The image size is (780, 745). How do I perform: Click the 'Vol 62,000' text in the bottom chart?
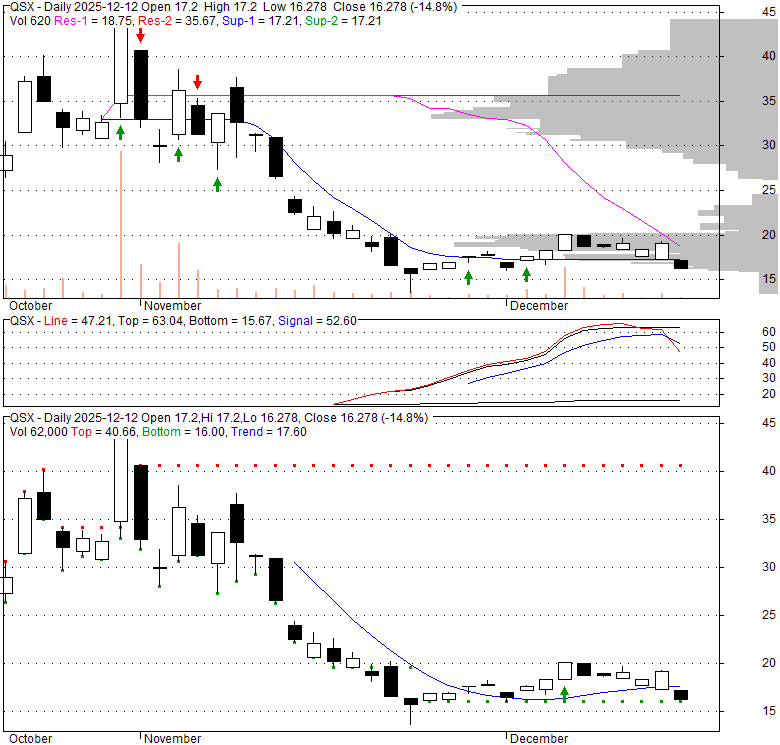(x=38, y=432)
